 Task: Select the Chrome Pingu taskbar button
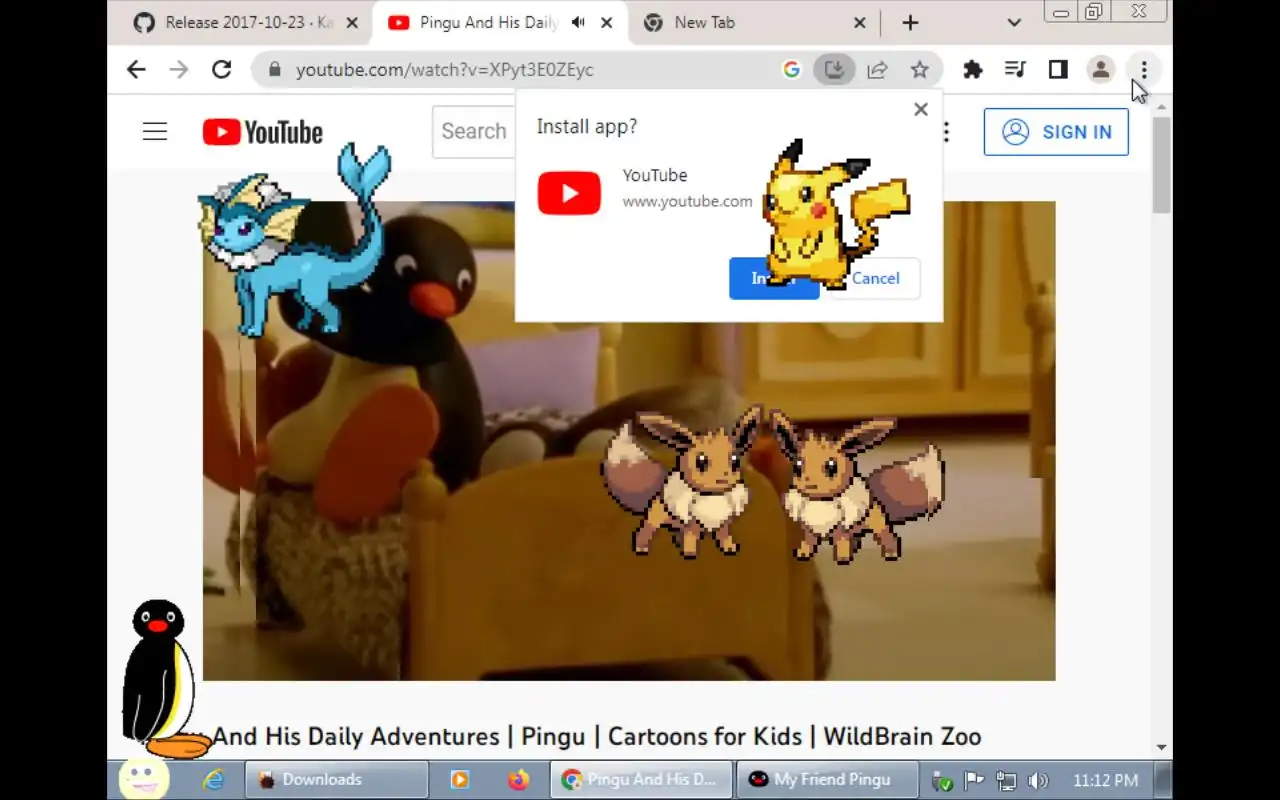pos(641,779)
